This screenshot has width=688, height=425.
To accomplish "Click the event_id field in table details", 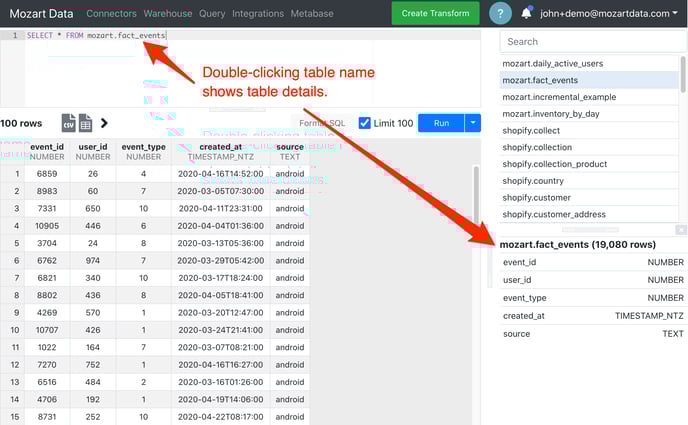I will tap(593, 262).
